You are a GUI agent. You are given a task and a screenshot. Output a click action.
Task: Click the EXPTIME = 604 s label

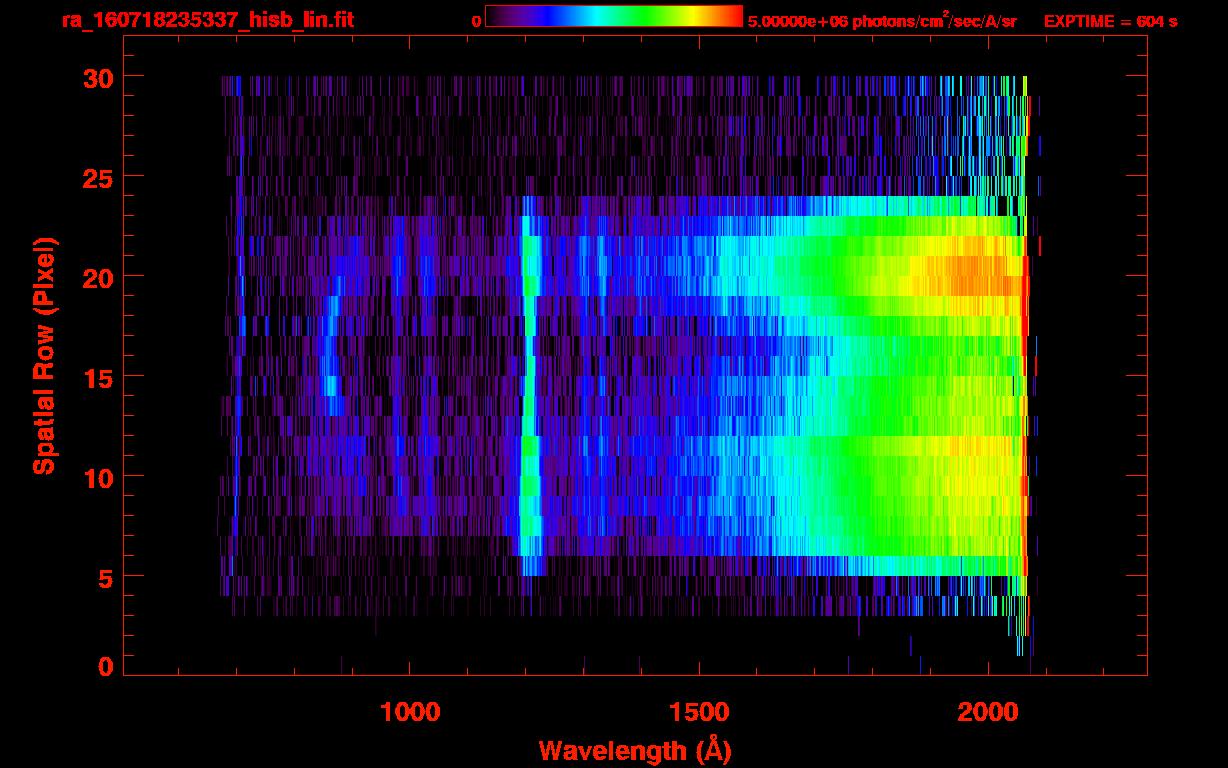1110,21
